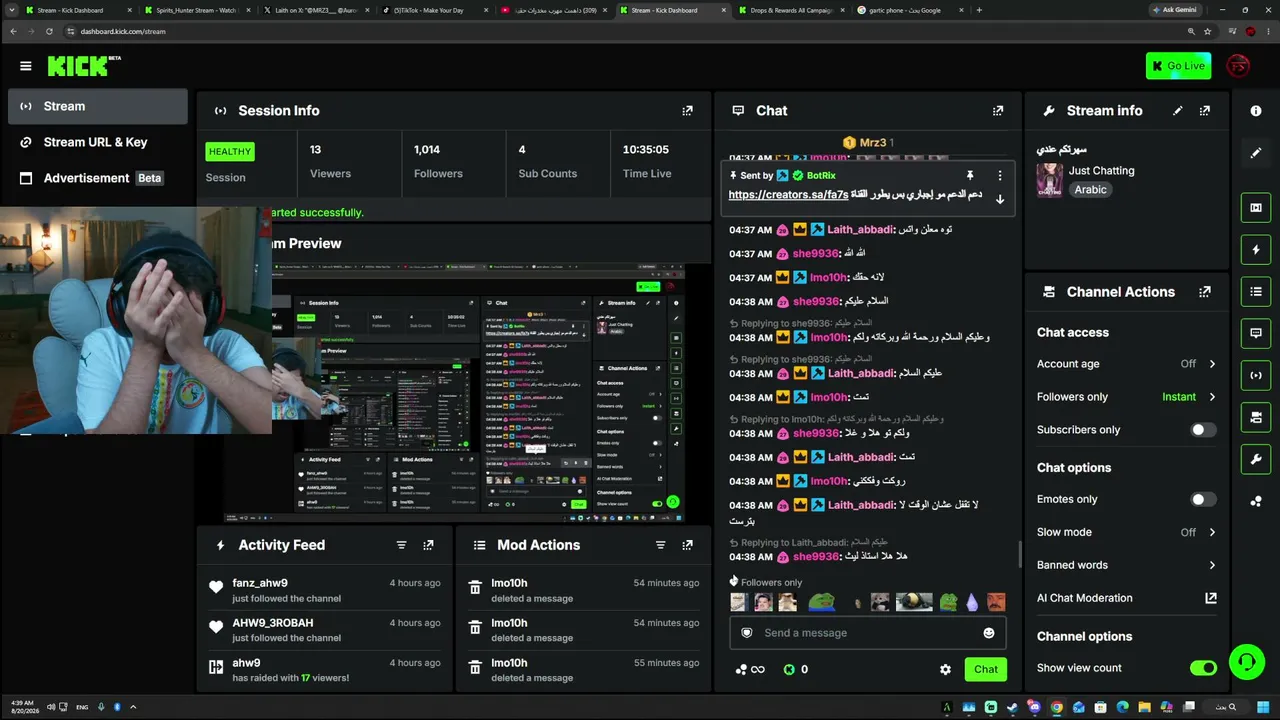Reload the page with browser refresh

click(49, 31)
